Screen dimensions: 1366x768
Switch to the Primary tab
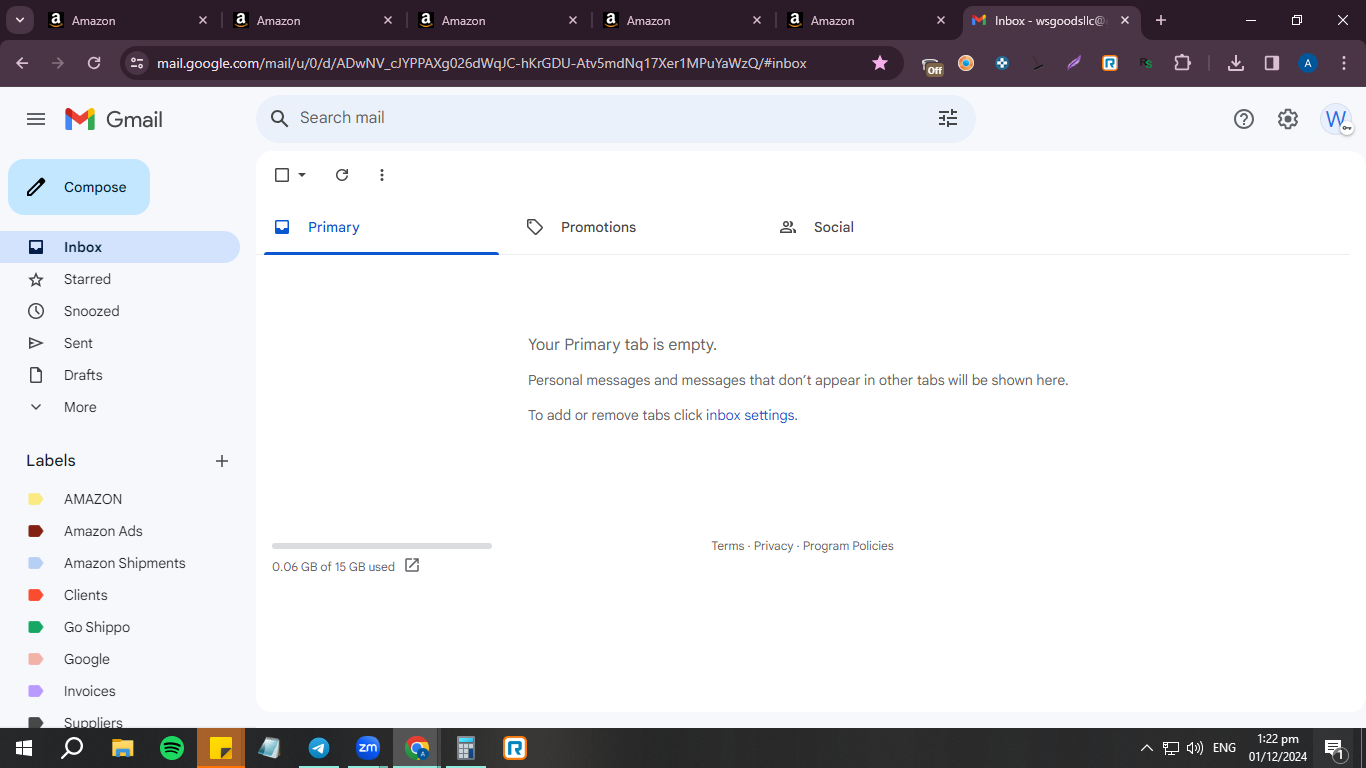pos(381,227)
